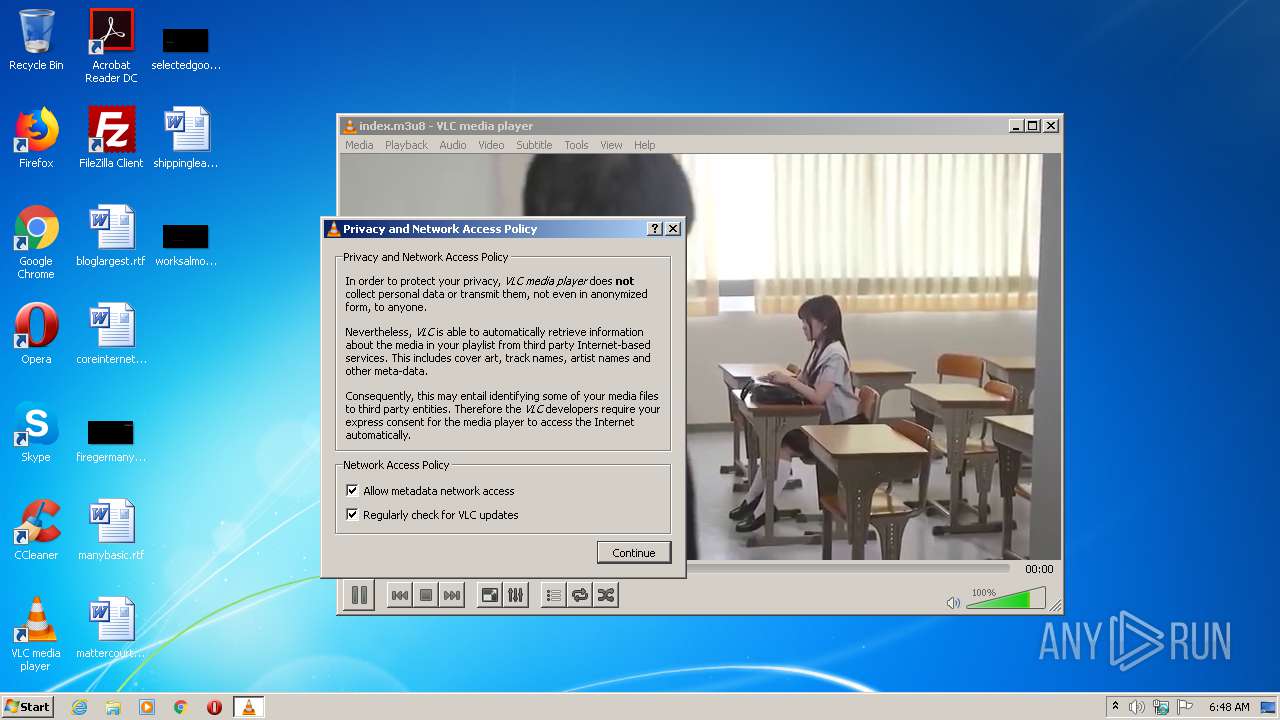The width and height of the screenshot is (1280, 720).
Task: Open the help button in privacy dialog
Action: (x=655, y=229)
